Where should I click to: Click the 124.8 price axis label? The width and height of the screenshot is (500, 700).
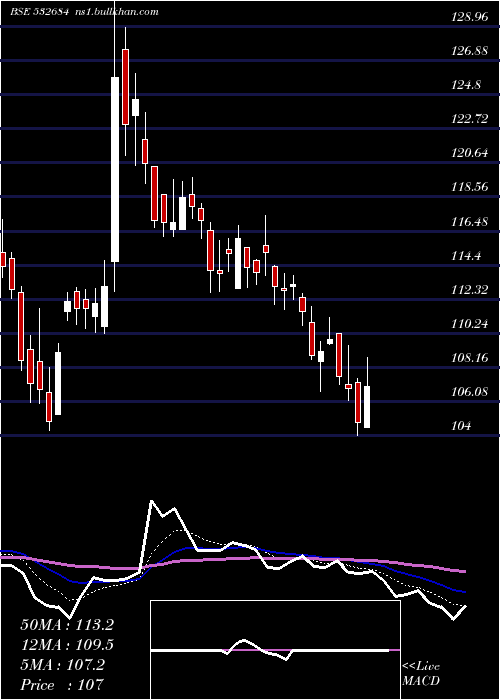pyautogui.click(x=466, y=84)
